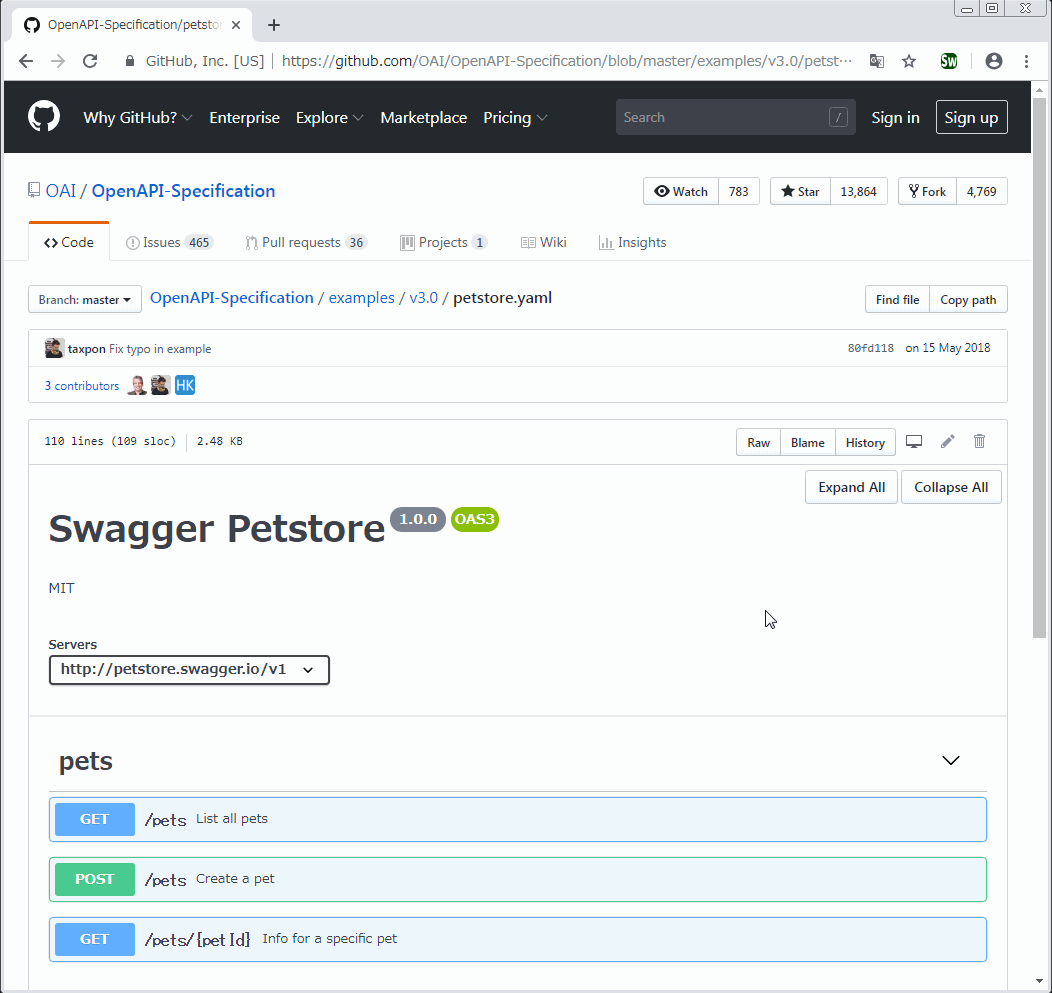Open the Why GitHub? dropdown
This screenshot has width=1052, height=993.
[x=138, y=117]
